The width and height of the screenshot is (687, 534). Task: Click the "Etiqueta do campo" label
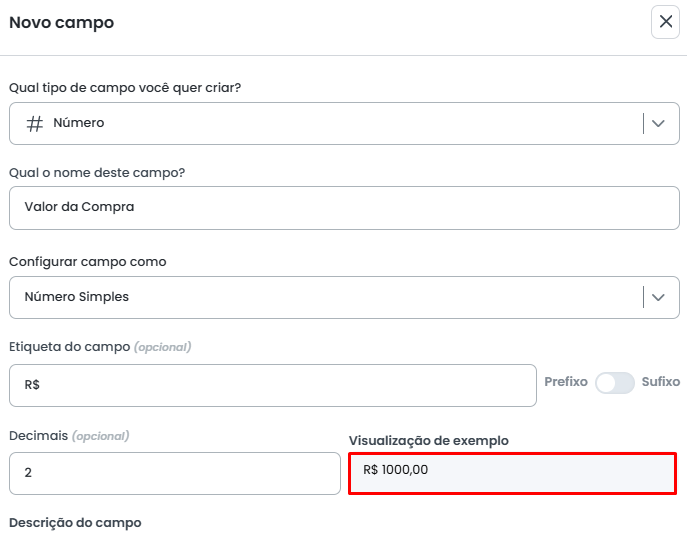pyautogui.click(x=69, y=347)
